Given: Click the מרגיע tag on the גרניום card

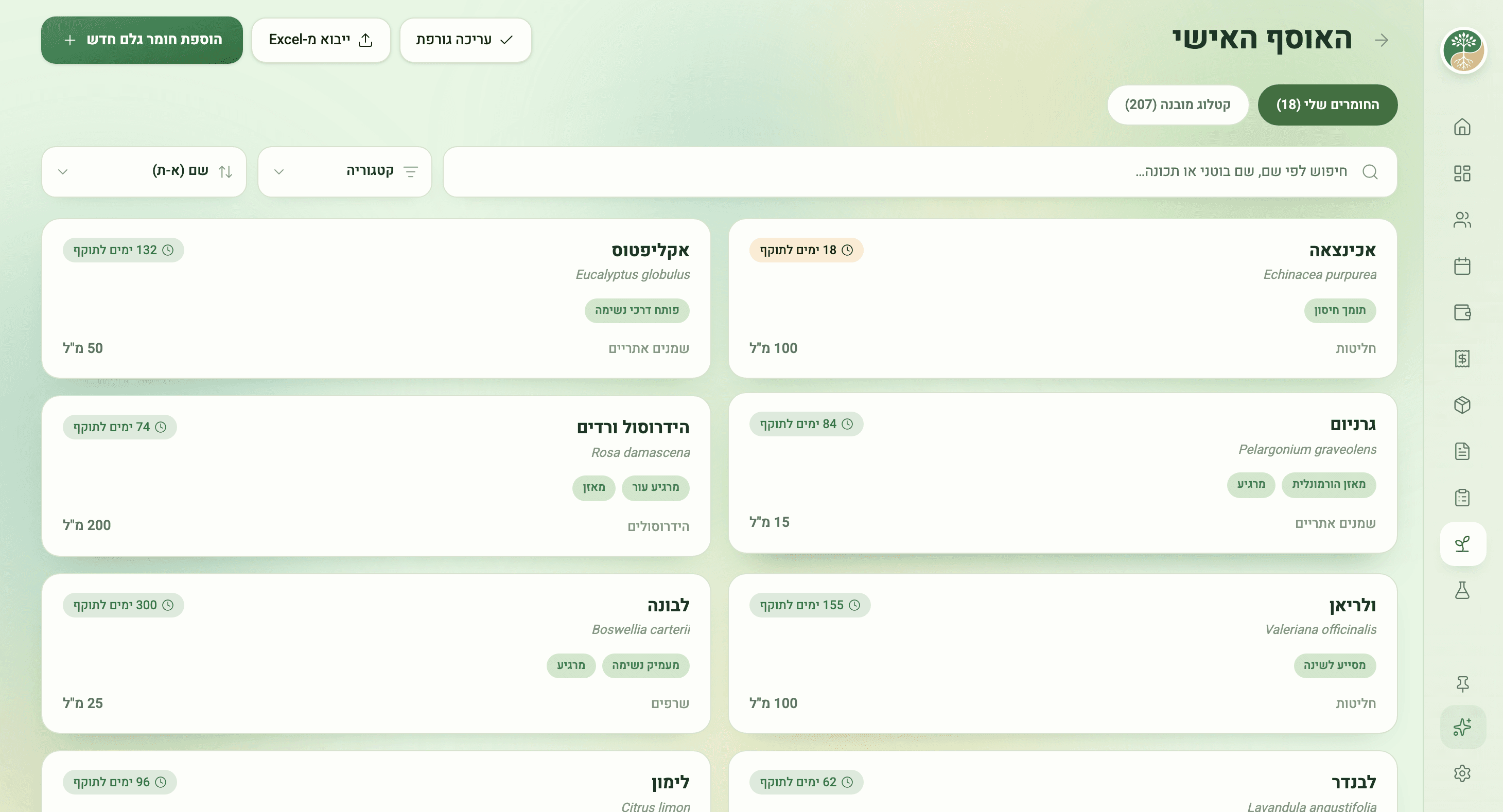Looking at the screenshot, I should pyautogui.click(x=1251, y=485).
